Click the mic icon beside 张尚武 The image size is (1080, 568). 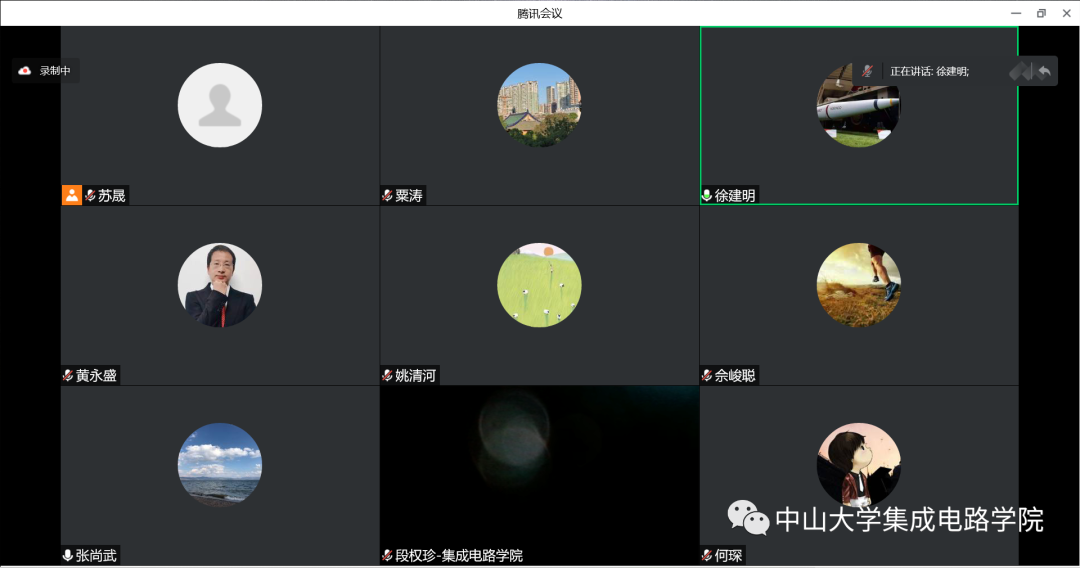click(x=68, y=556)
